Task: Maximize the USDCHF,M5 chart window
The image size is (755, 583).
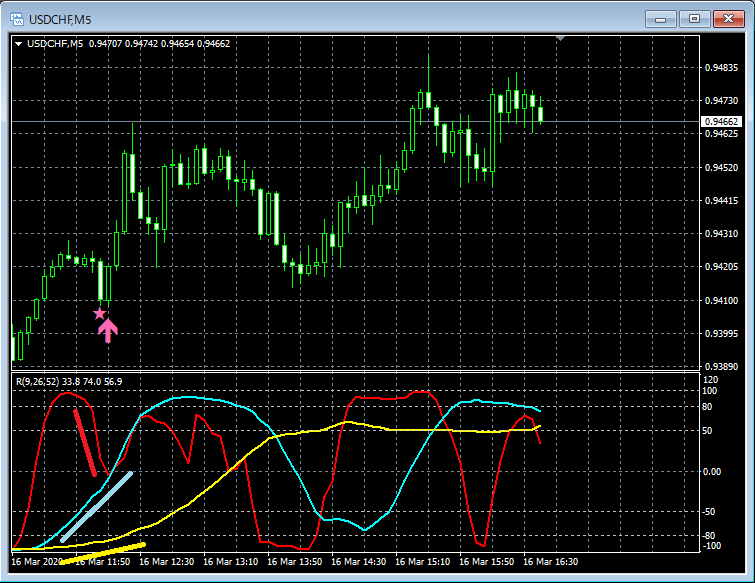Action: coord(694,19)
